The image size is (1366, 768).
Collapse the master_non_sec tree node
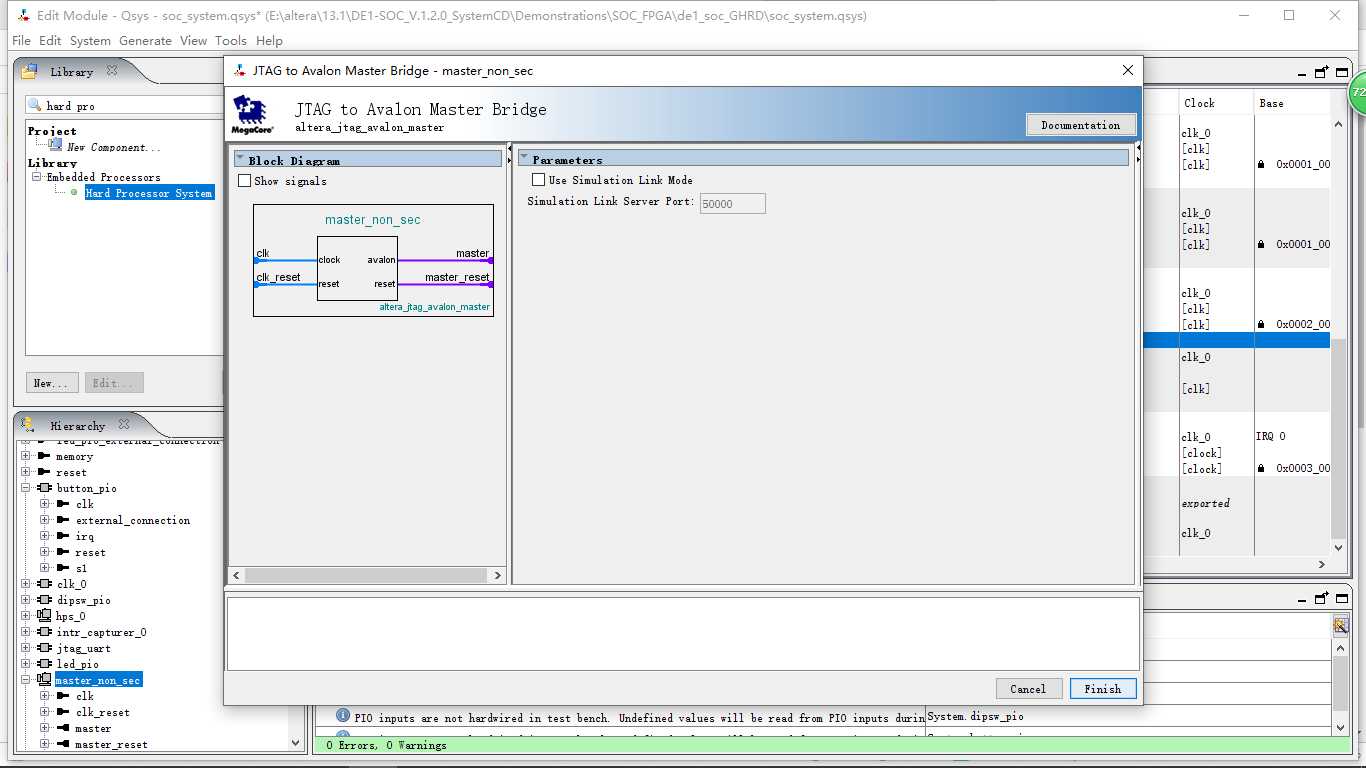click(x=26, y=680)
